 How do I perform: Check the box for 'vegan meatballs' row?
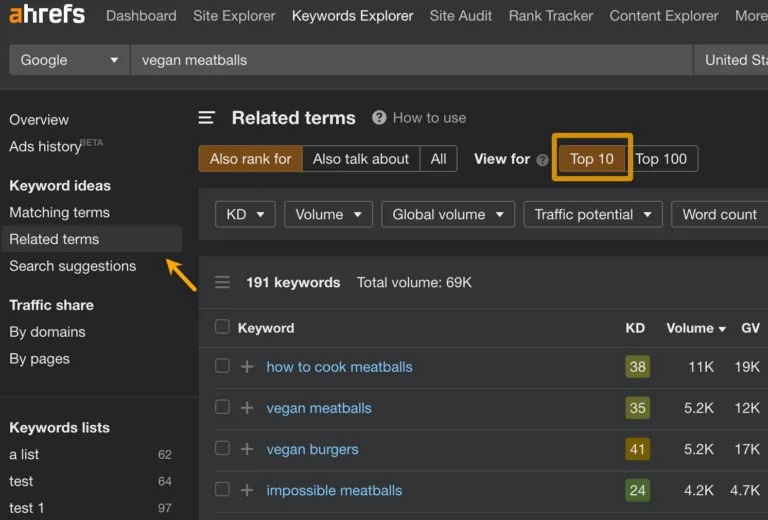pyautogui.click(x=222, y=407)
